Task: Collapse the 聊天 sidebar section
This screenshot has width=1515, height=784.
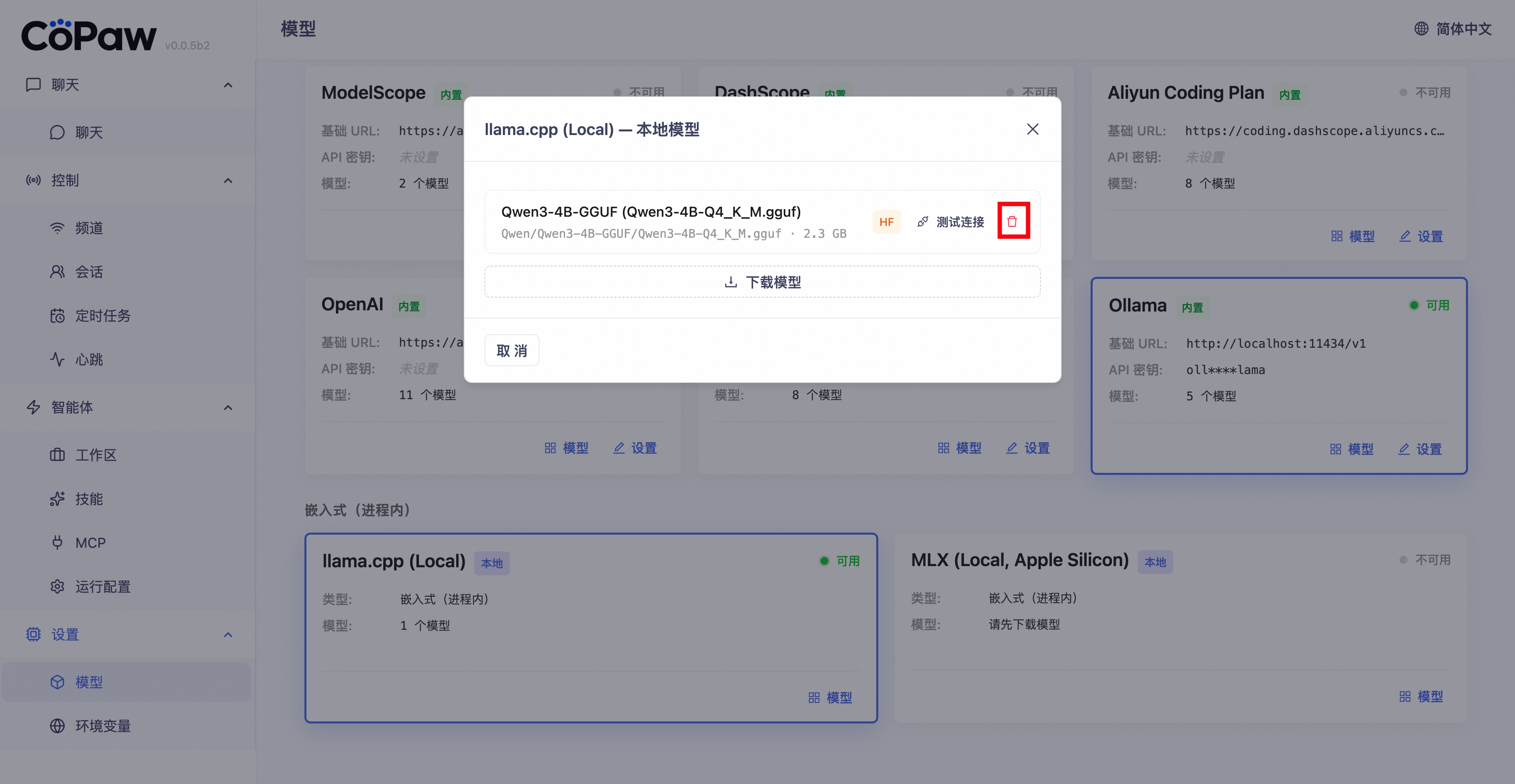Action: [228, 85]
